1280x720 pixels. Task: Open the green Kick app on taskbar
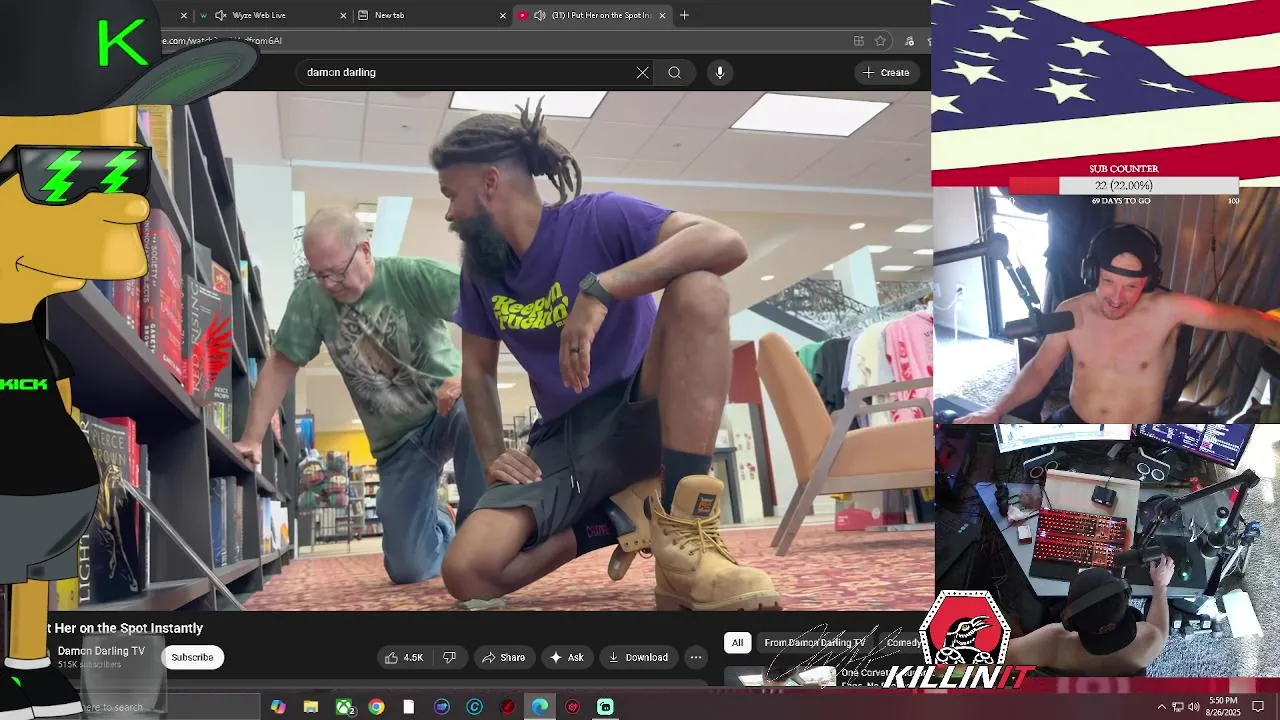605,707
